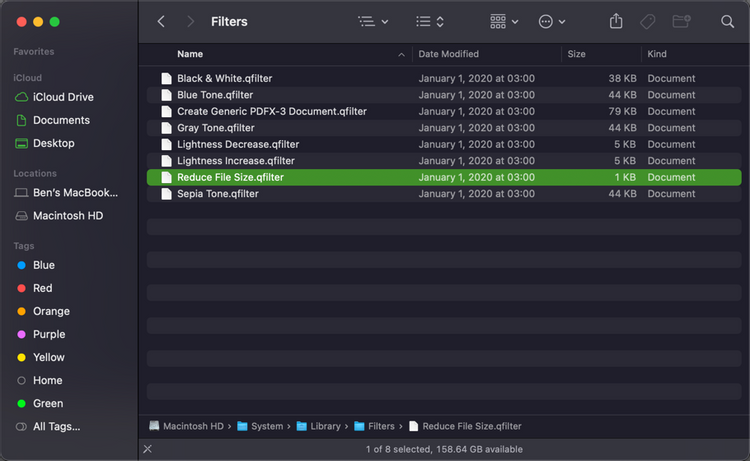This screenshot has height=461, width=750.
Task: Open the ellipsis action menu
Action: [552, 22]
